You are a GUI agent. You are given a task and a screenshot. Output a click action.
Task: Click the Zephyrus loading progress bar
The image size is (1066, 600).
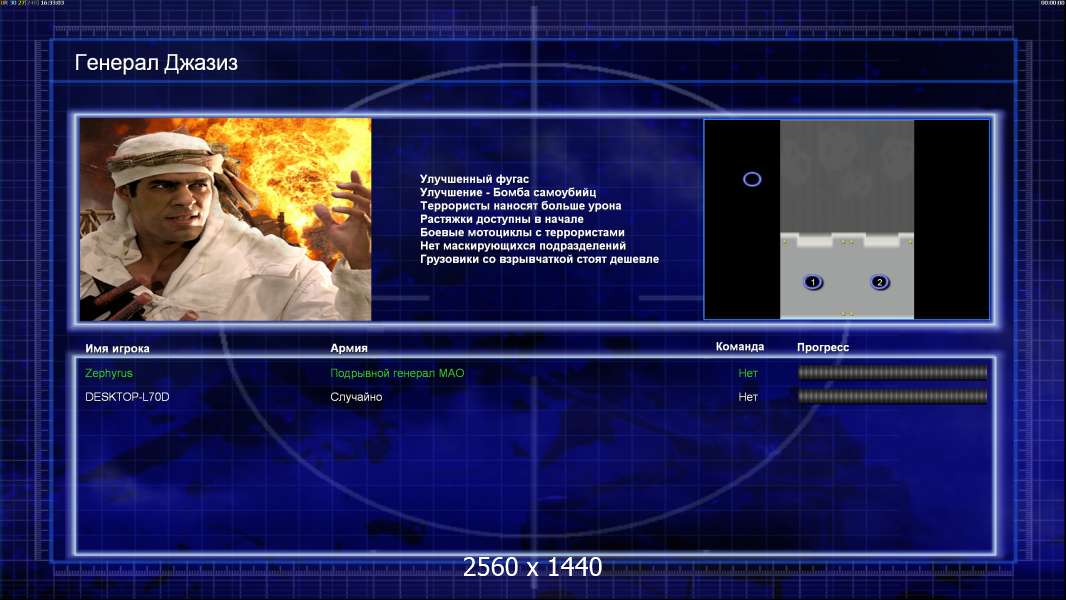[893, 372]
